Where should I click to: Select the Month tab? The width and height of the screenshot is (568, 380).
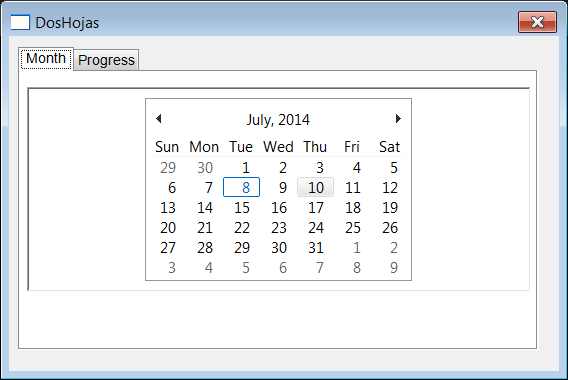pos(46,58)
